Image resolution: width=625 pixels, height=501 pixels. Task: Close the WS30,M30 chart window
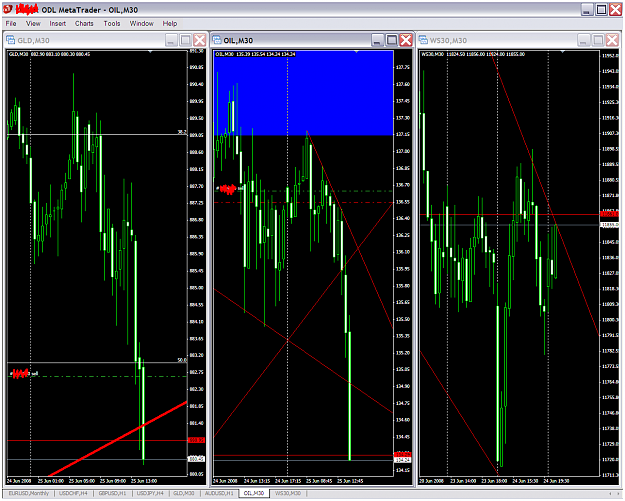point(612,40)
